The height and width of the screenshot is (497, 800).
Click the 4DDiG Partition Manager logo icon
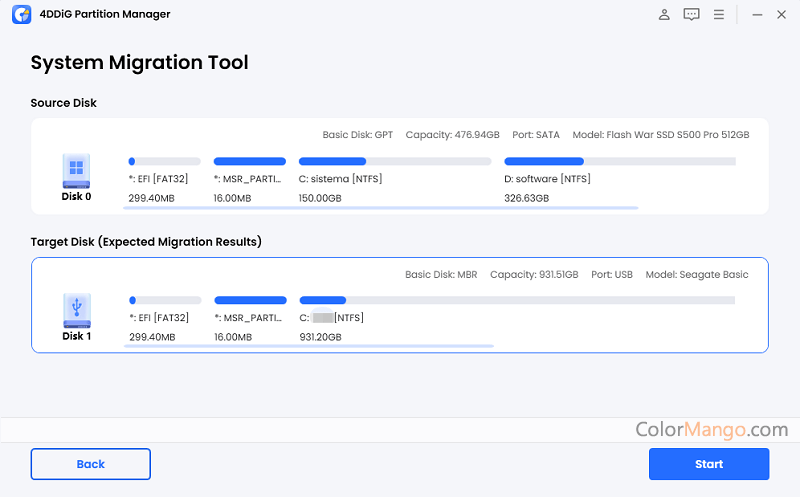coord(19,14)
